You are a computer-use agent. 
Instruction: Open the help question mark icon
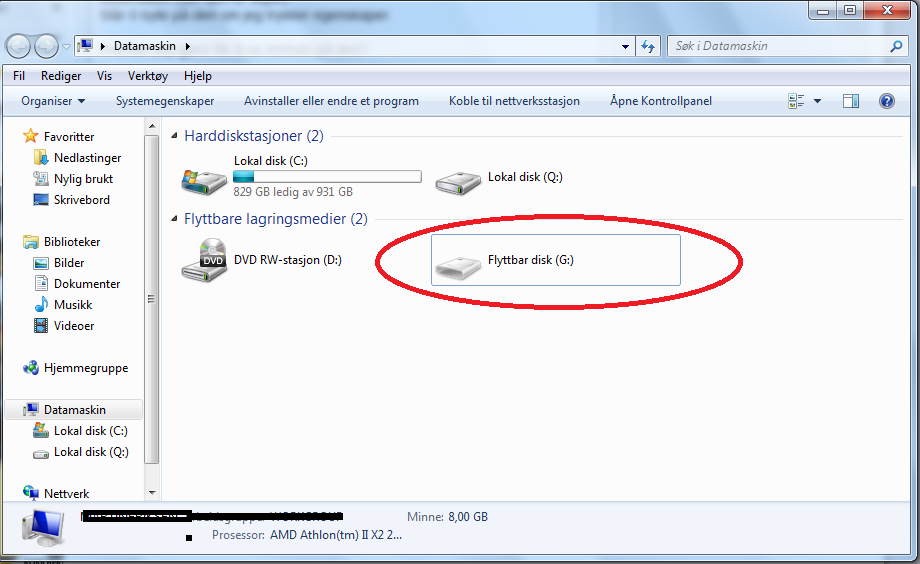pos(887,101)
